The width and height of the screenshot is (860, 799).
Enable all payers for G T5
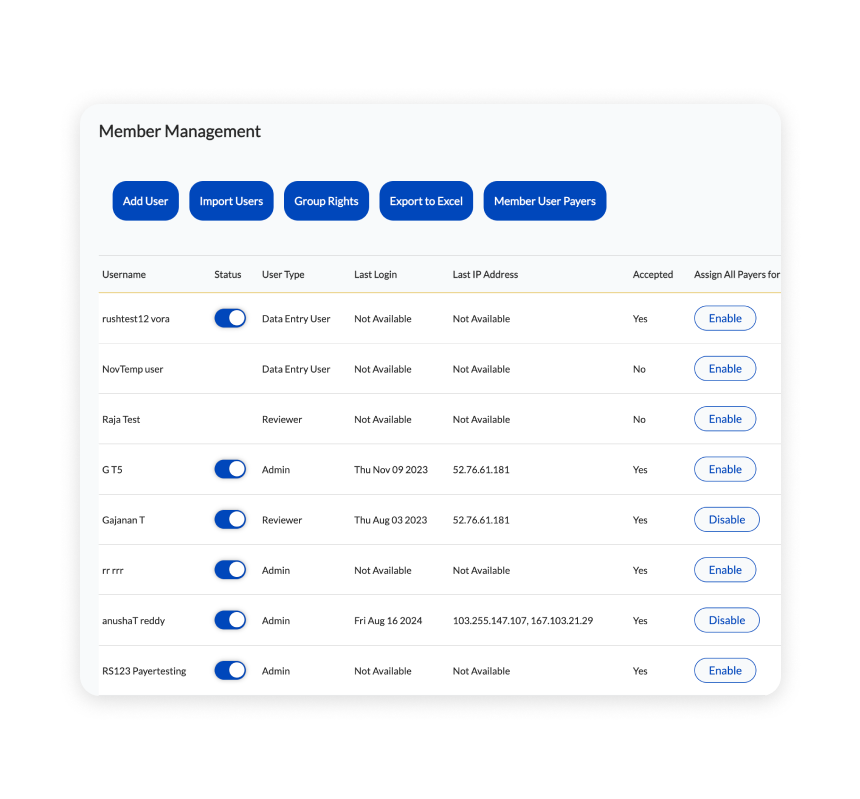[725, 469]
